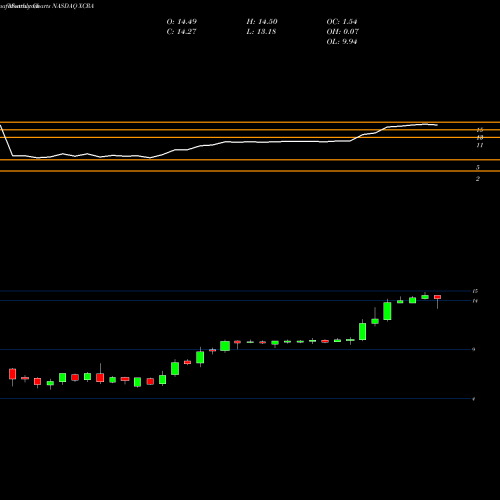The width and height of the screenshot is (500, 500).
Task: Click the open price value O: 14.49
Action: point(182,22)
